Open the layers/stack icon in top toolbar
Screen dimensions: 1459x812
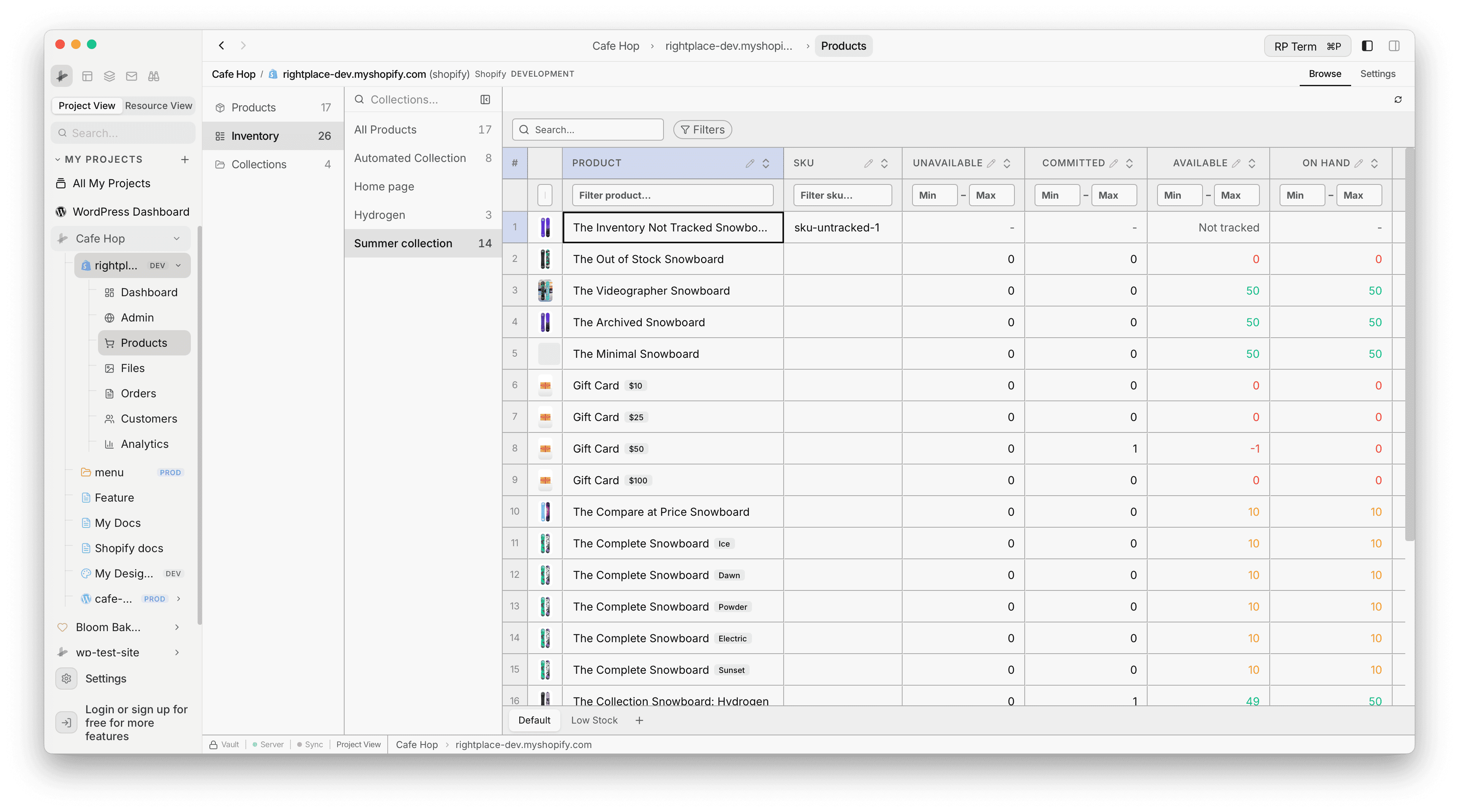(109, 75)
